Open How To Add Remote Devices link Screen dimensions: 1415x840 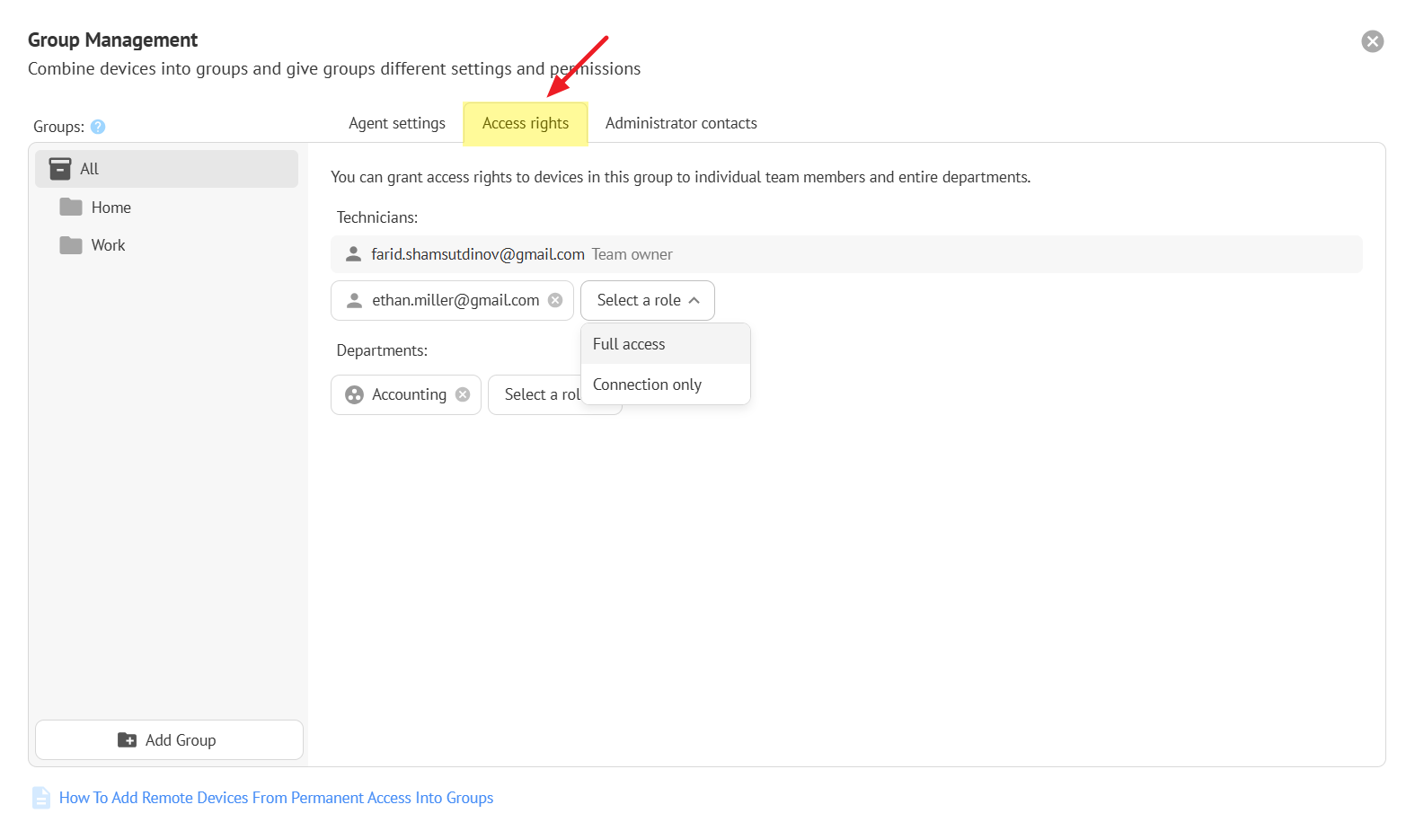coord(276,798)
